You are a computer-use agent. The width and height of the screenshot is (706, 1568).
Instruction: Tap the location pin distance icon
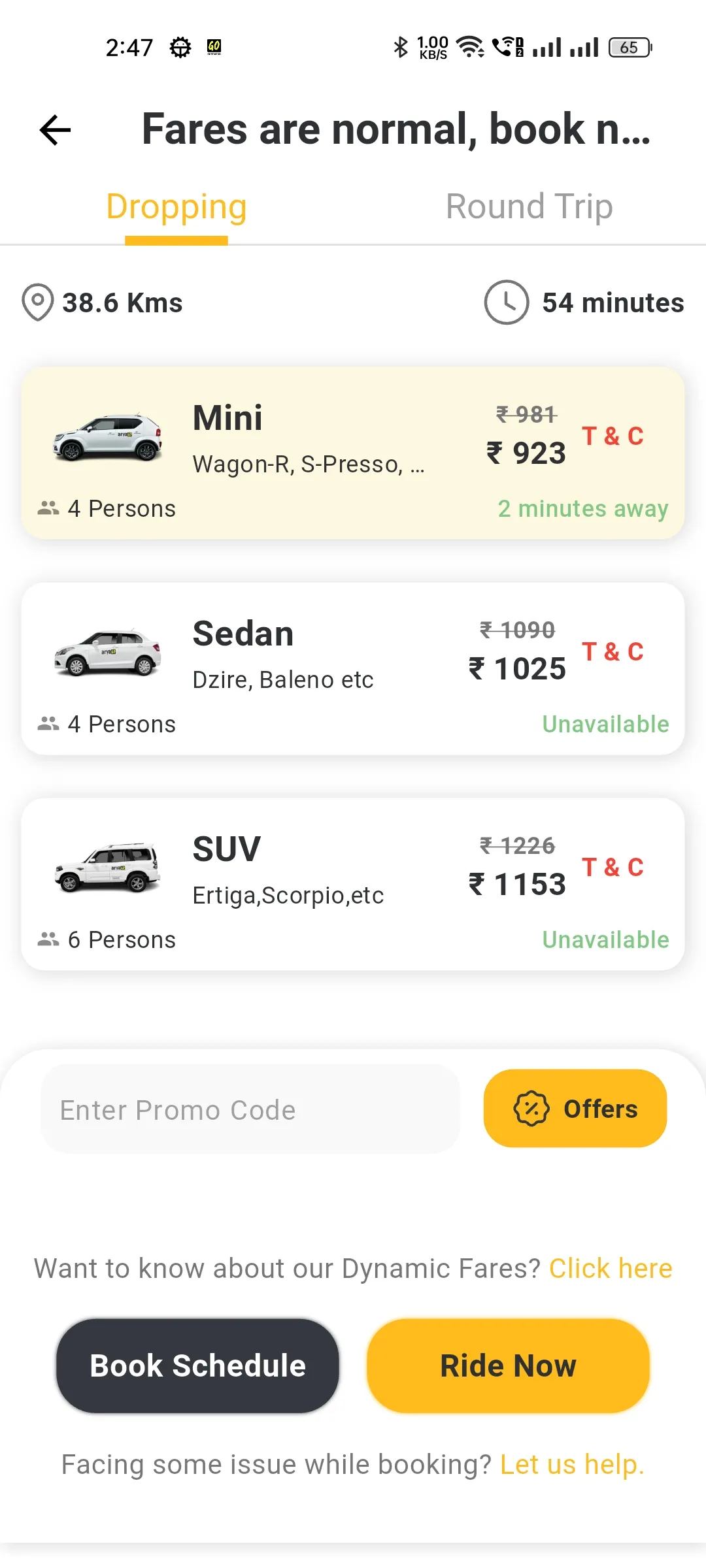pyautogui.click(x=37, y=302)
